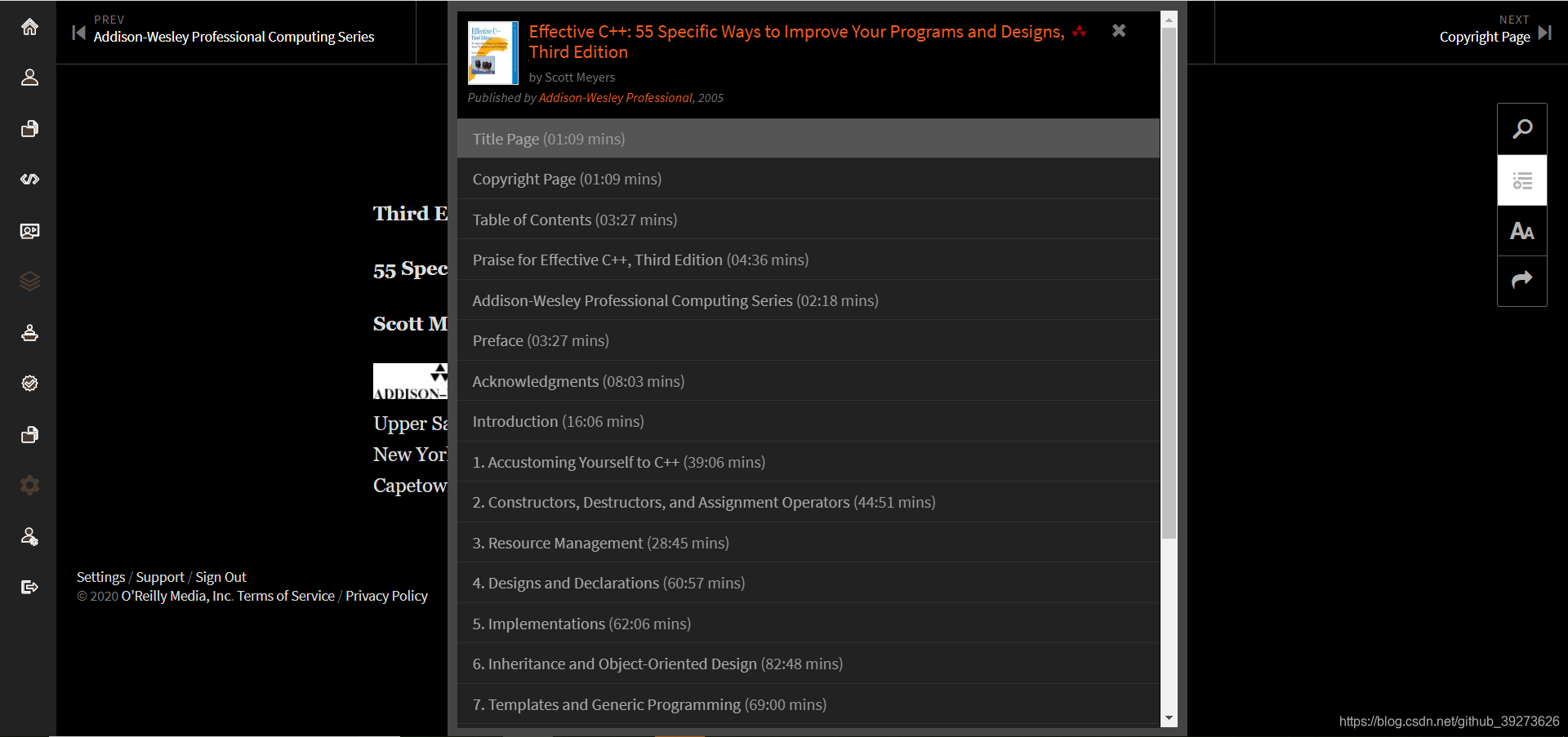Open the user with gear account icon

29,536
